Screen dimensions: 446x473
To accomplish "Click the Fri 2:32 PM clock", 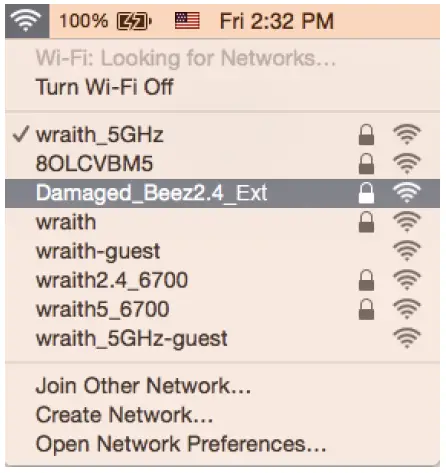I will (x=277, y=21).
